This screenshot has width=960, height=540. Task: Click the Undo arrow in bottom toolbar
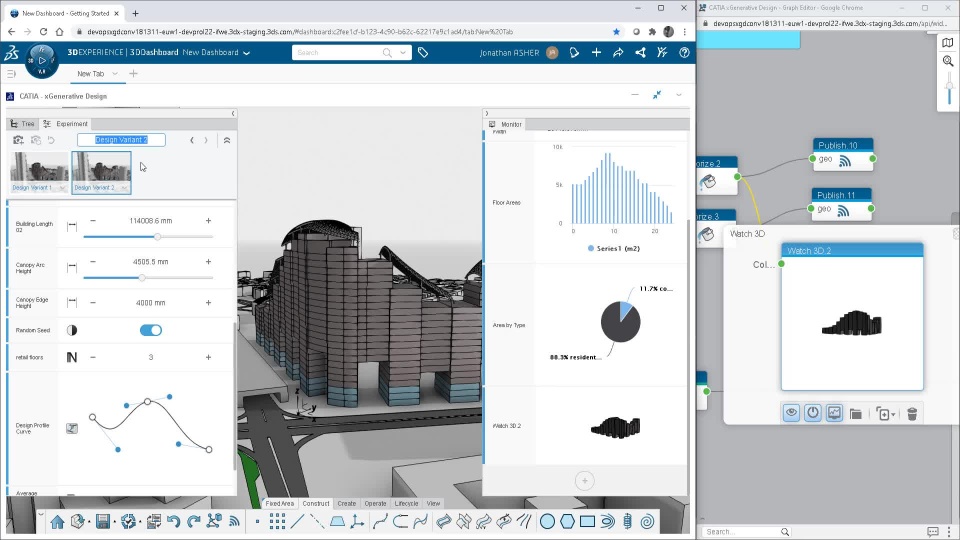(173, 522)
